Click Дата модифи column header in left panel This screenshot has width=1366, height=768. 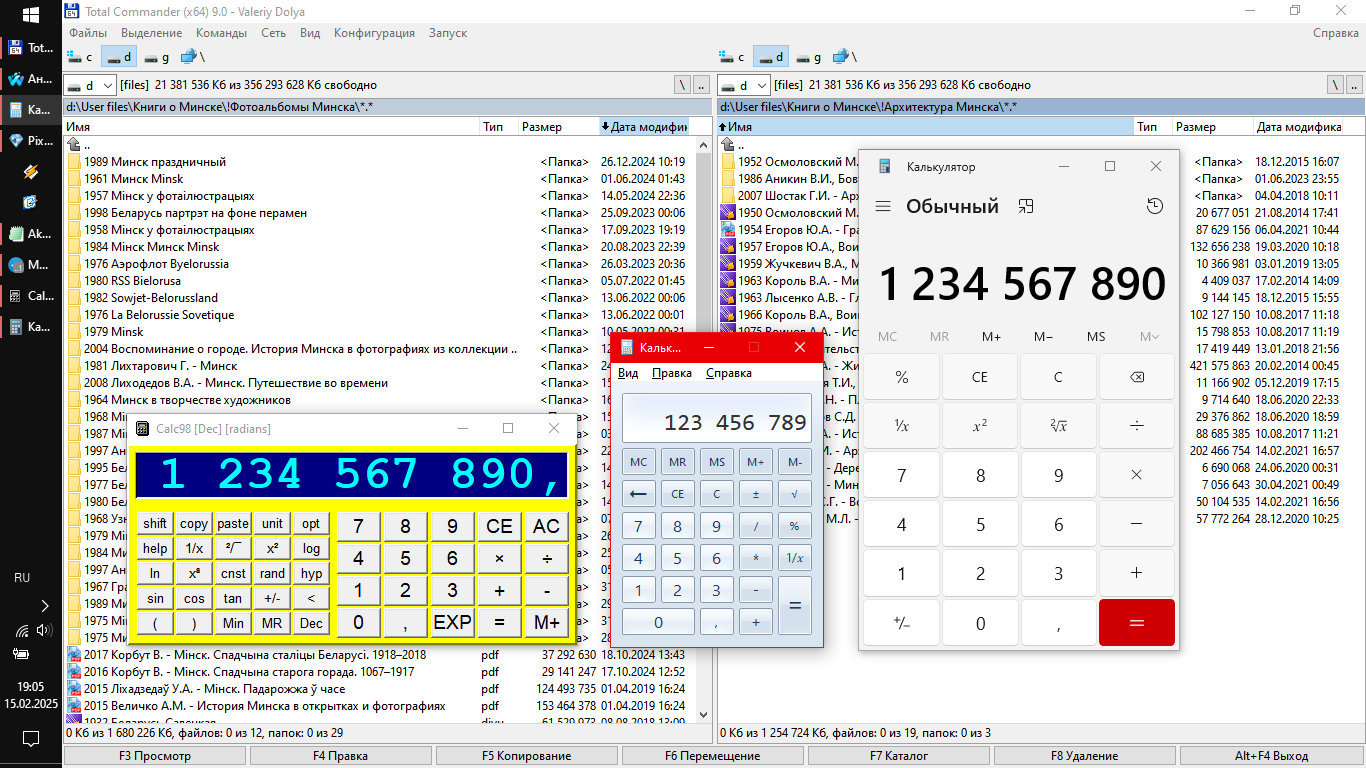pos(644,127)
